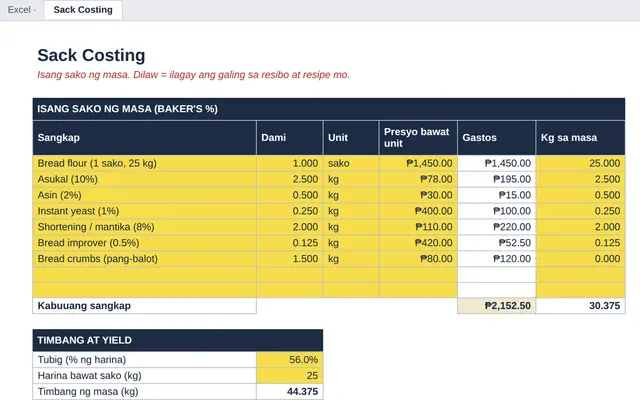Viewport: 640px width, 400px height.
Task: Select the red instruction subtitle text
Action: tap(193, 75)
